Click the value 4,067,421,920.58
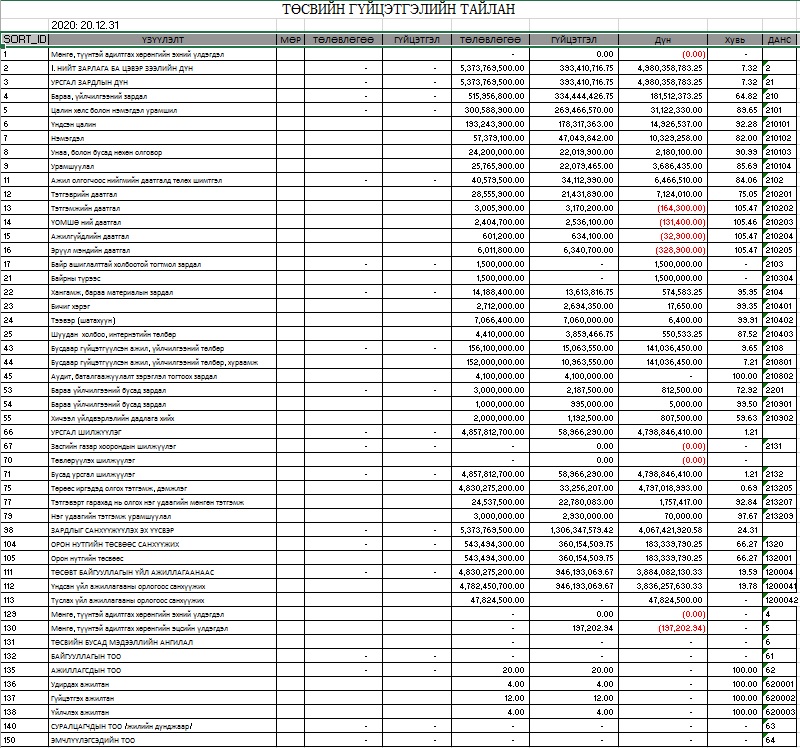 pyautogui.click(x=670, y=530)
